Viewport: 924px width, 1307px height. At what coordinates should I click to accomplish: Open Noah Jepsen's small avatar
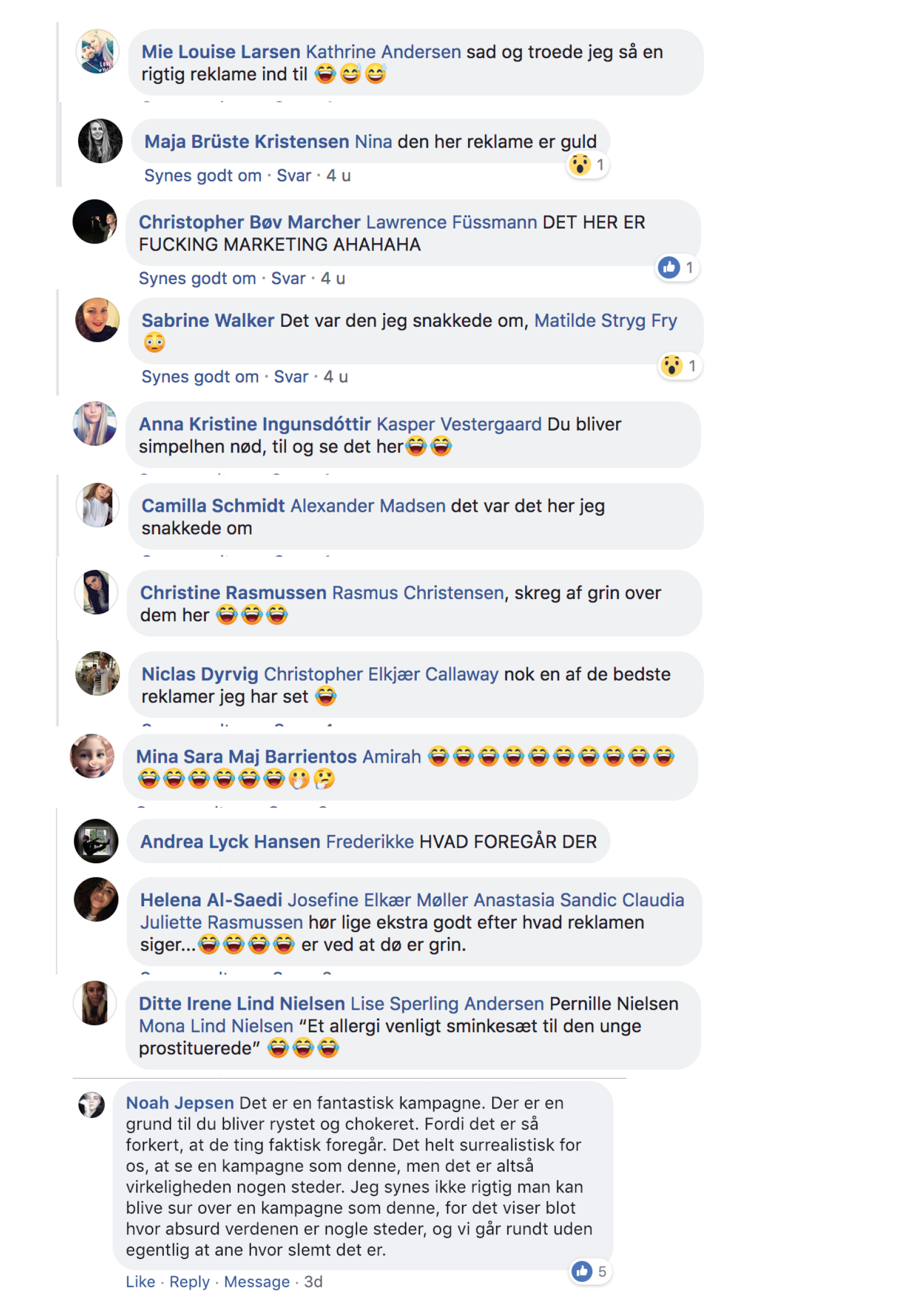pos(92,1105)
